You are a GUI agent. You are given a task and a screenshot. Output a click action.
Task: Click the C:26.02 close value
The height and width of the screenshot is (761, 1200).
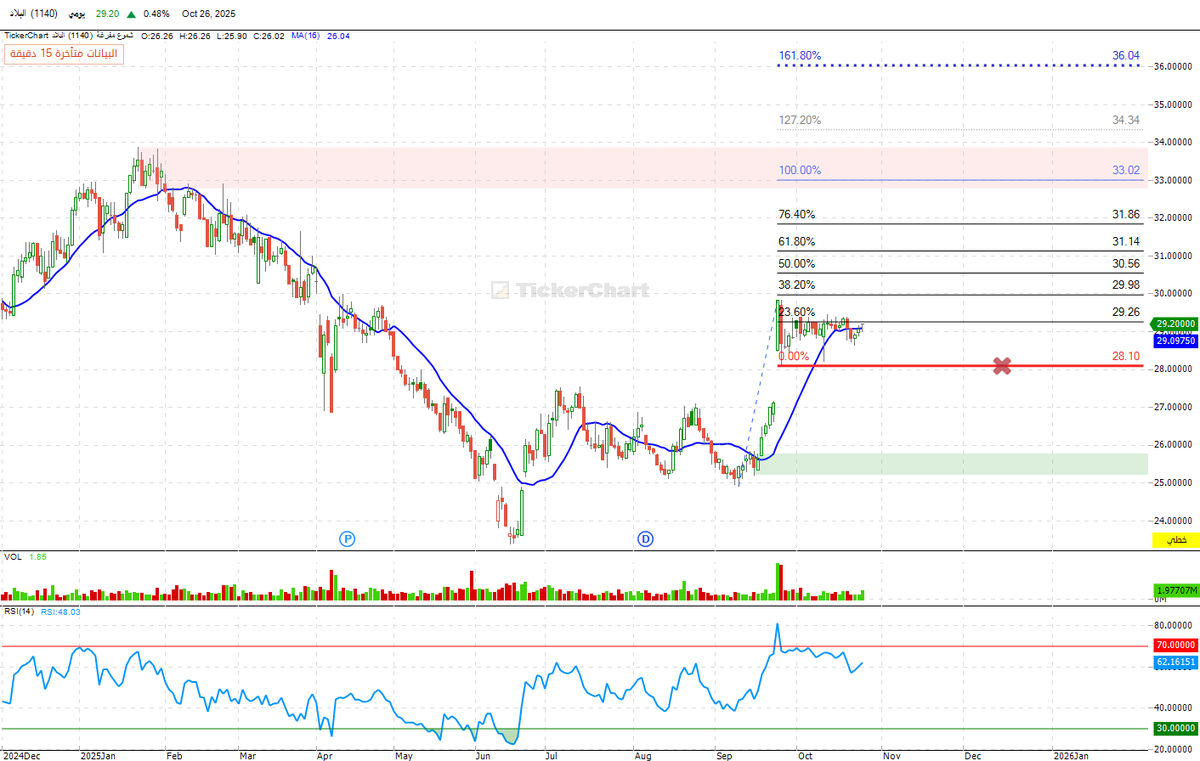pyautogui.click(x=269, y=35)
